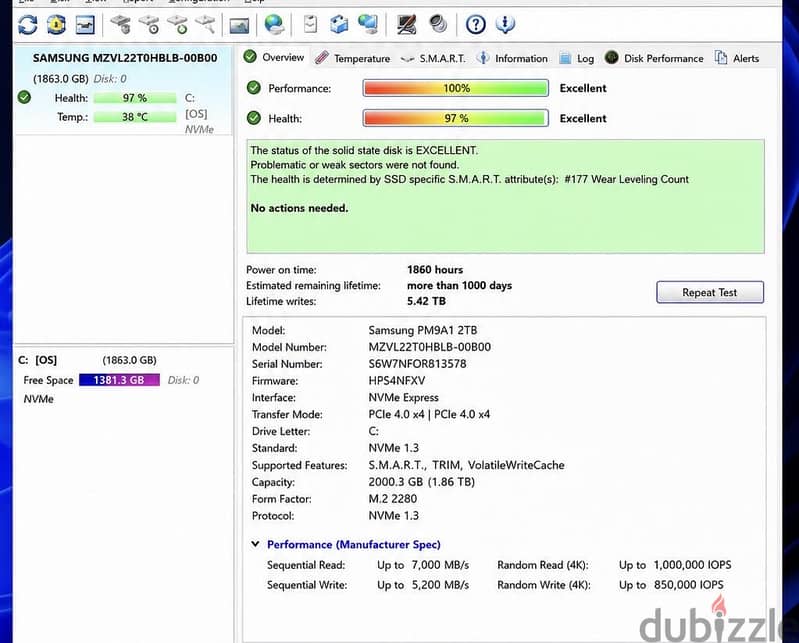
Task: Click the 'NVMe Express' interface value
Action: coord(404,397)
